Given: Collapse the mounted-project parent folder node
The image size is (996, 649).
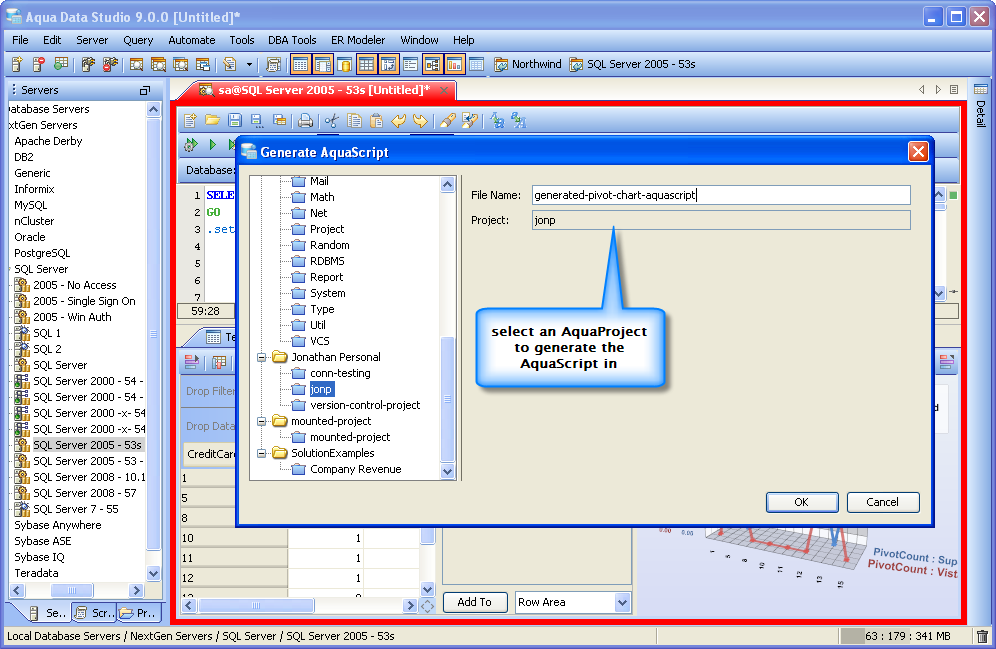Looking at the screenshot, I should click(262, 421).
